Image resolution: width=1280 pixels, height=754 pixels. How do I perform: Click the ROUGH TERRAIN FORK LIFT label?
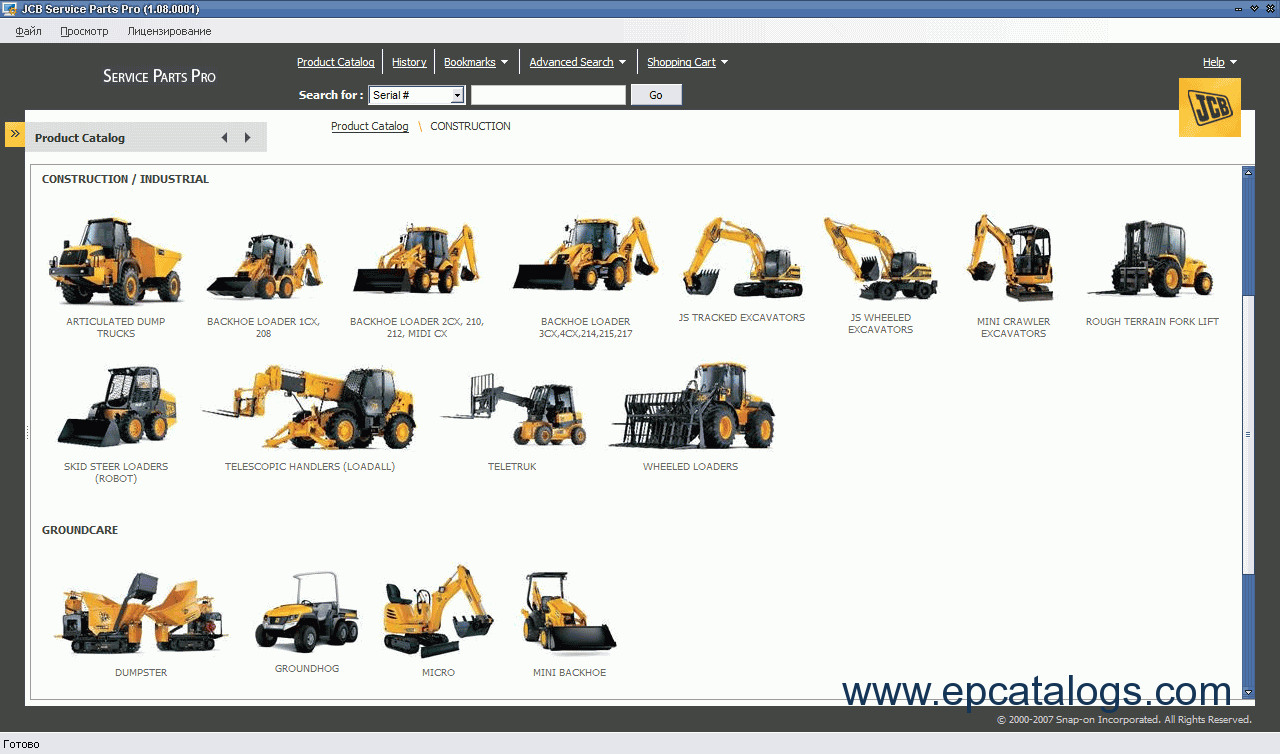[1152, 322]
